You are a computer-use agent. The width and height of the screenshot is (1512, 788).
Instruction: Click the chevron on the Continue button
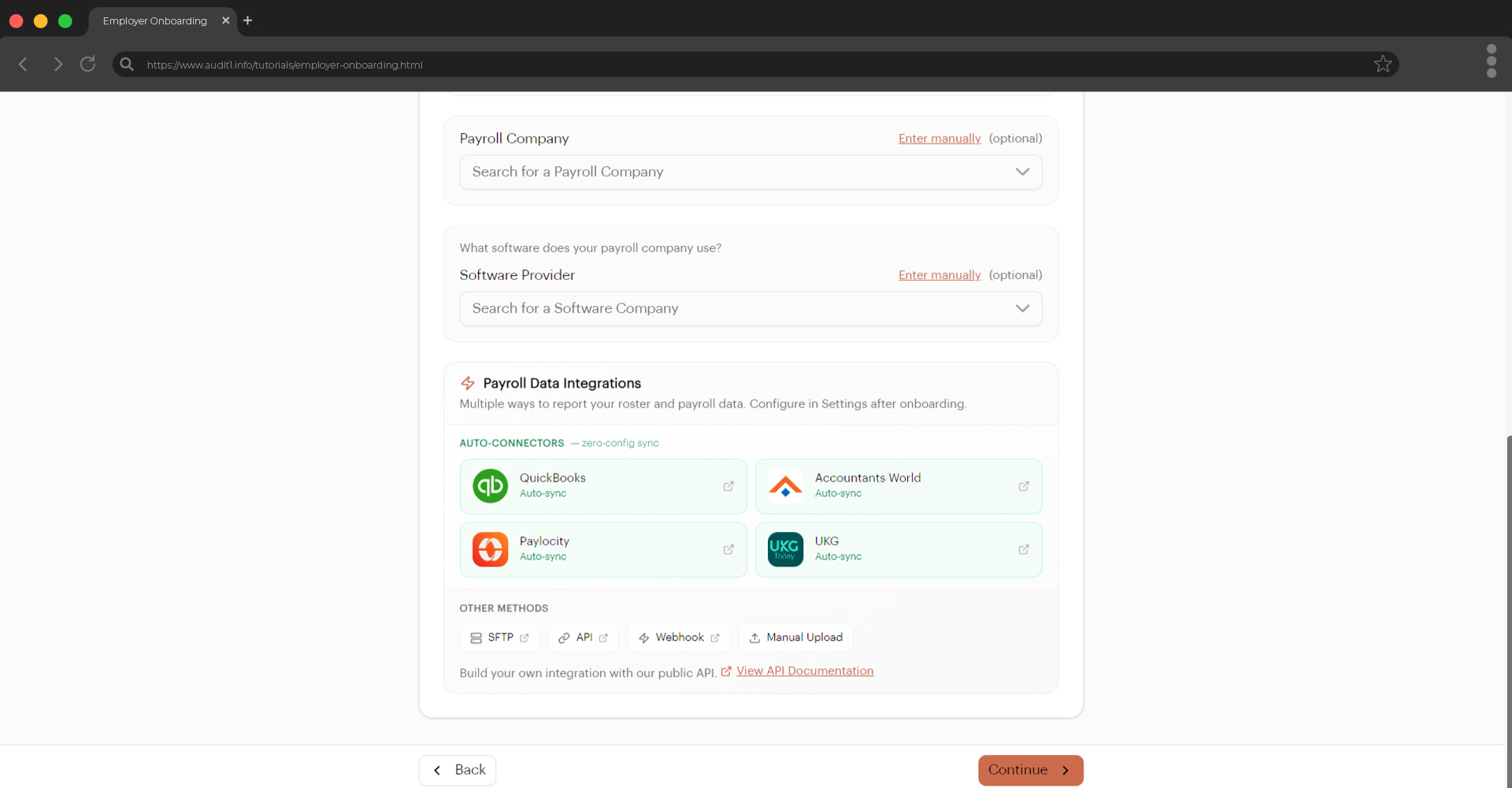tap(1066, 770)
